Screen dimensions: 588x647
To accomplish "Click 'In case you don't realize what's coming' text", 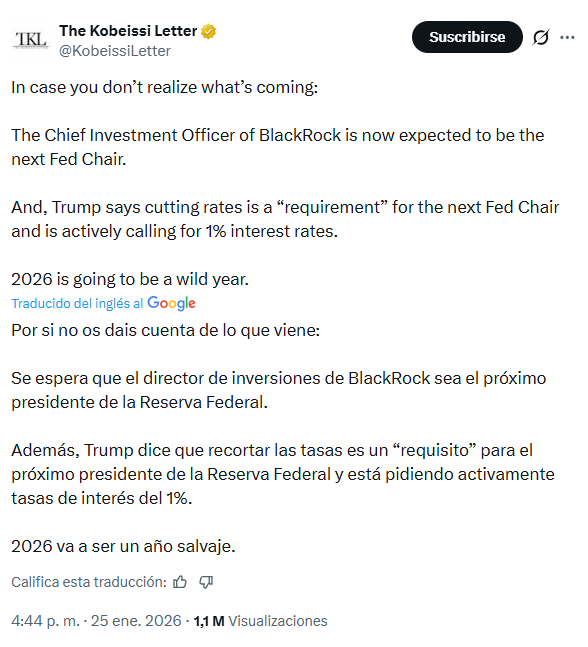I will point(165,87).
